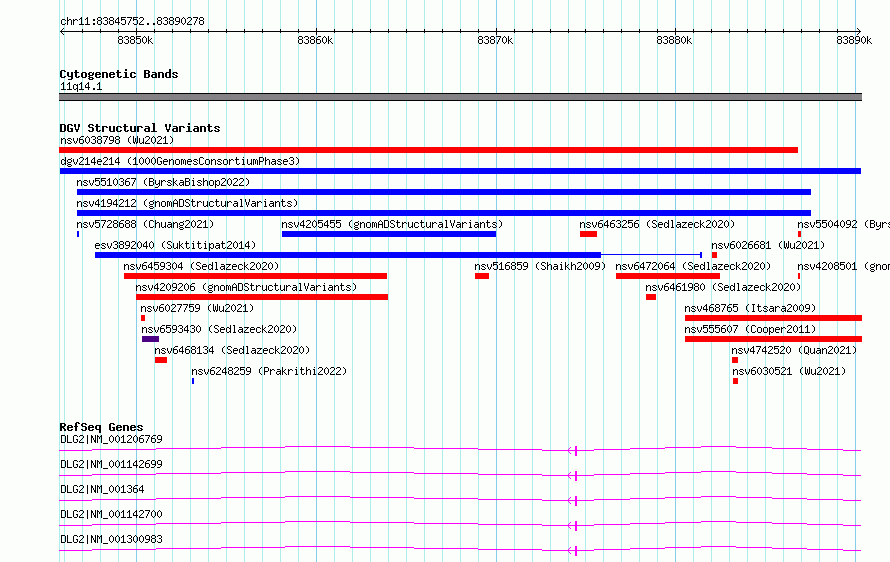The width and height of the screenshot is (890, 562).
Task: Click the left arrow end of the ruler
Action: (x=62, y=31)
